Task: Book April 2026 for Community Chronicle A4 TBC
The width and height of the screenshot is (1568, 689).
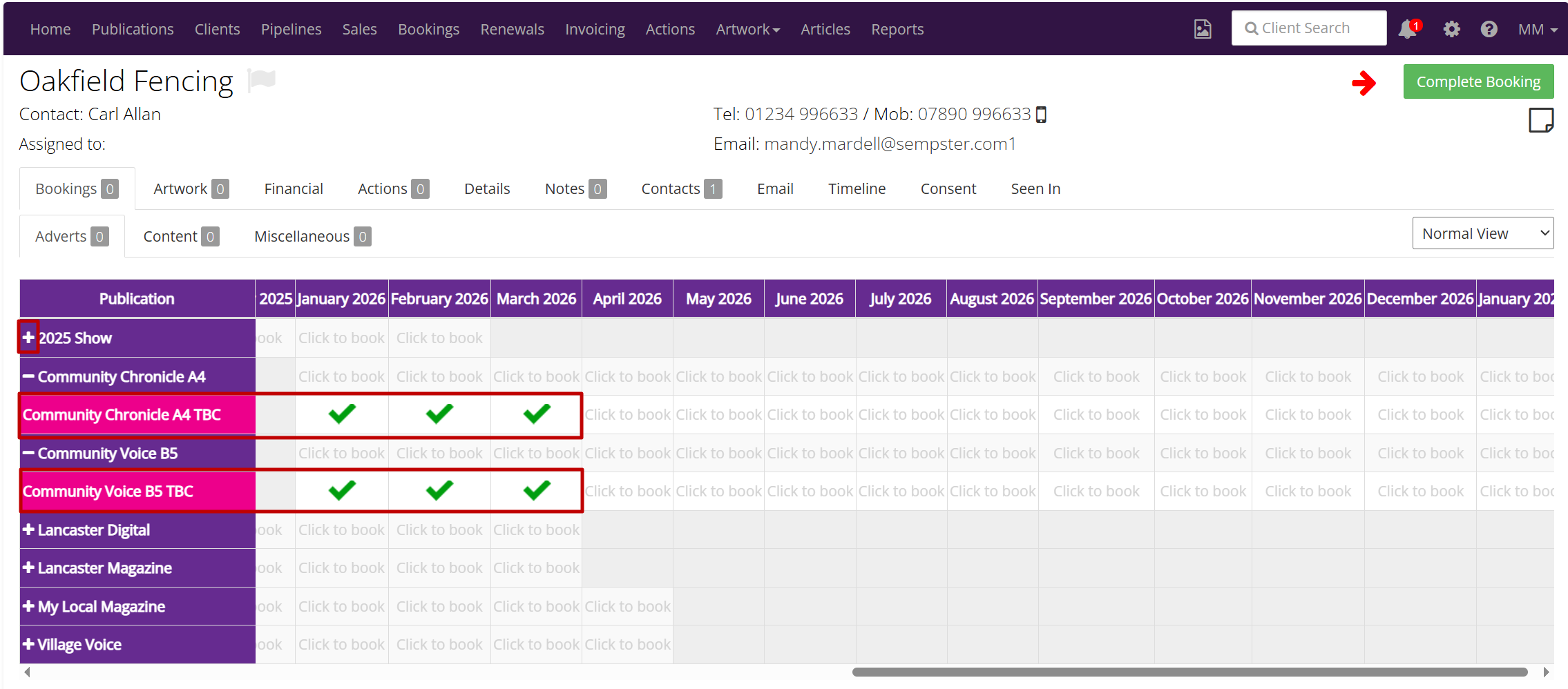Action: (x=627, y=414)
